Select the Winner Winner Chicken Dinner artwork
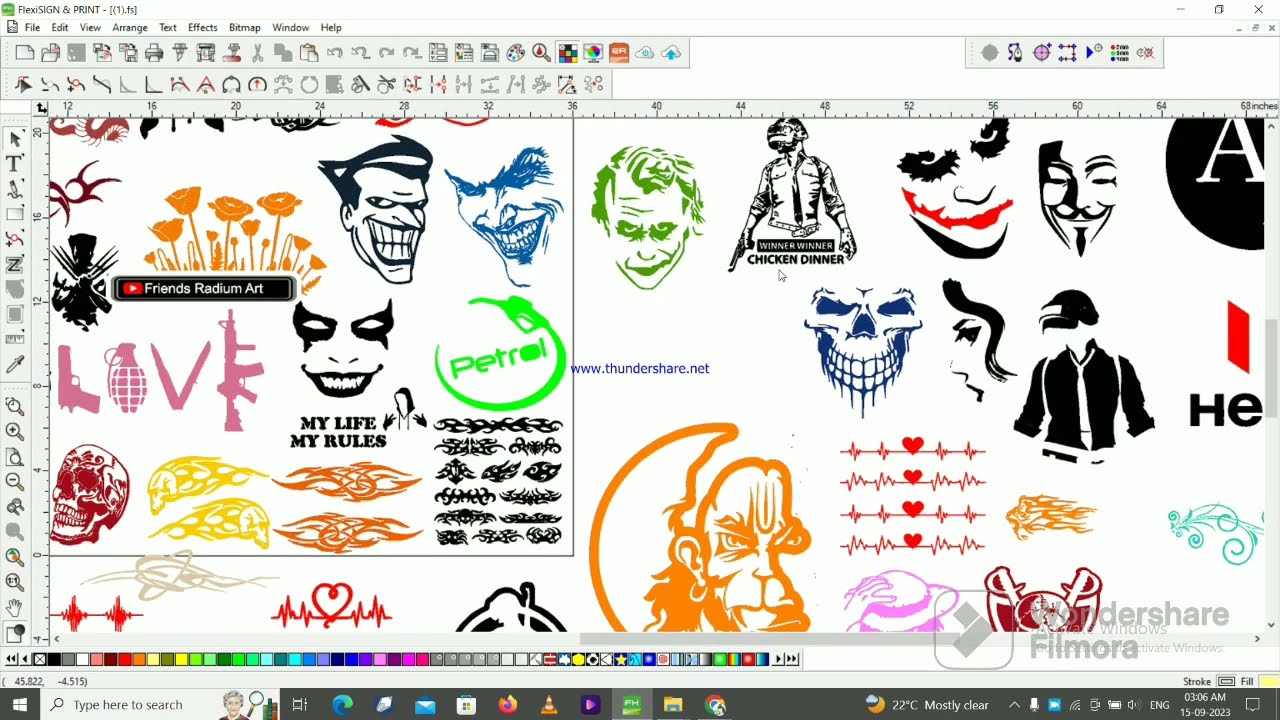1280x720 pixels. click(792, 195)
